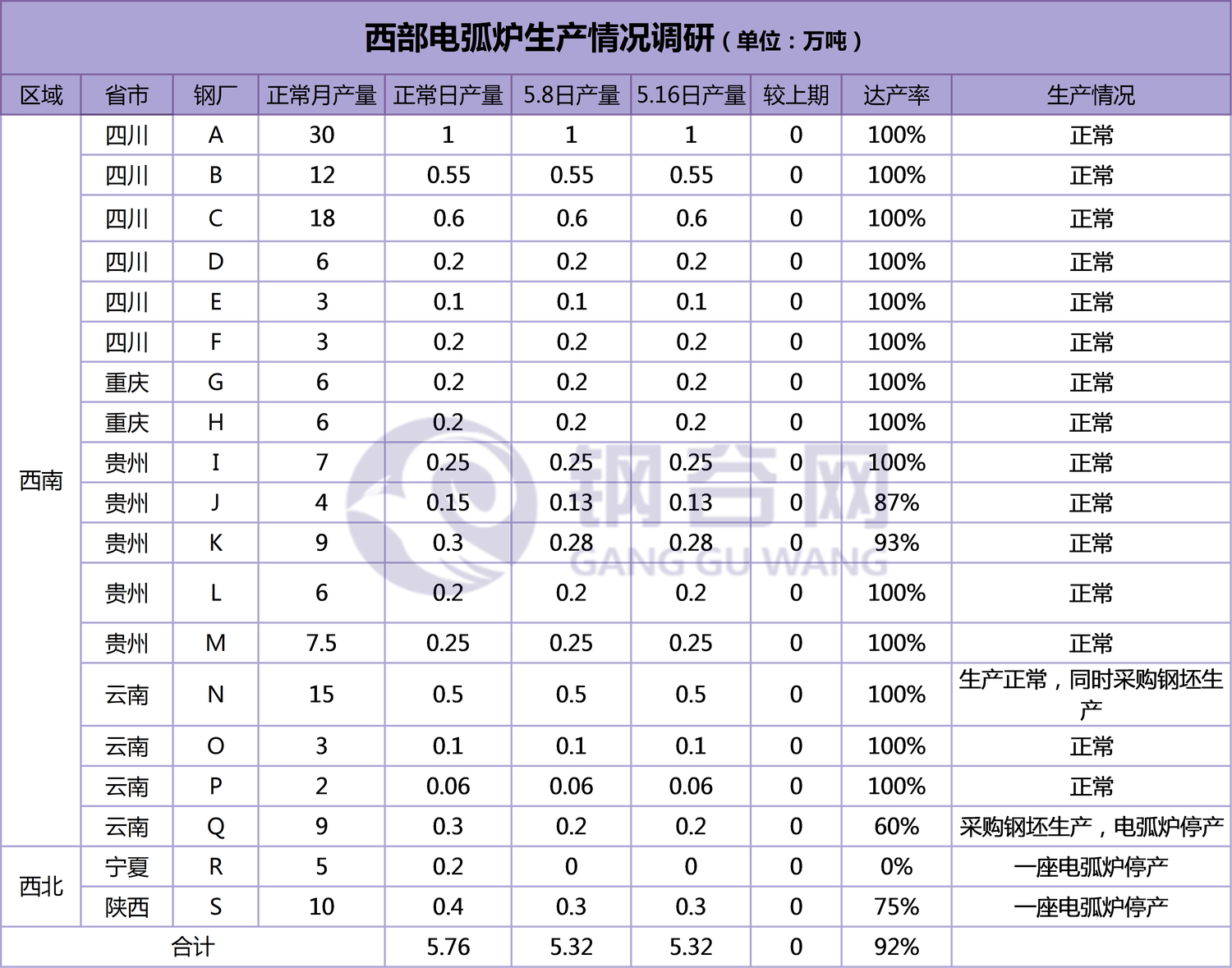
Task: Click monthly output 30 for mill A
Action: tap(321, 135)
